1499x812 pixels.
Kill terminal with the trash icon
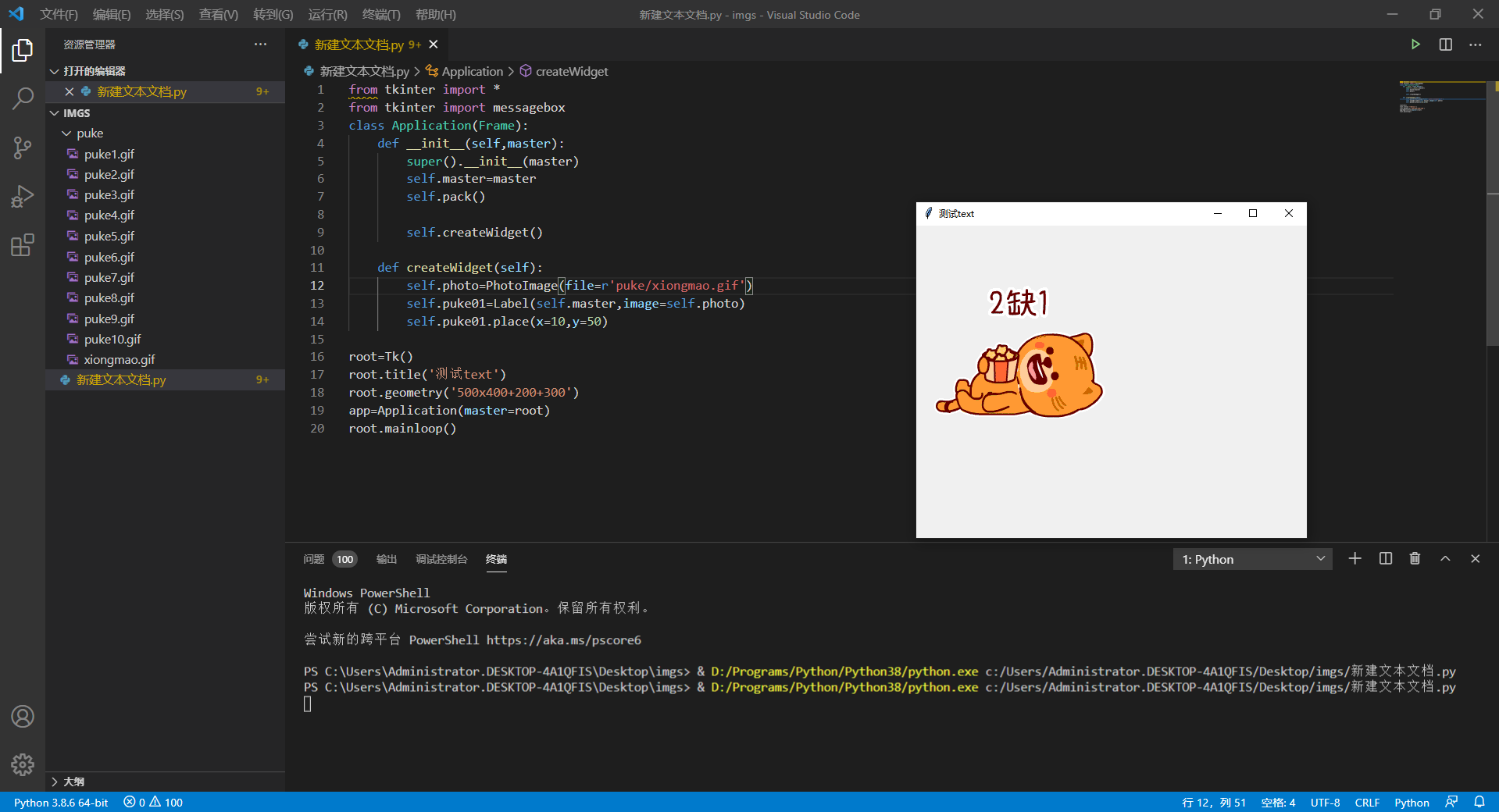pos(1415,558)
